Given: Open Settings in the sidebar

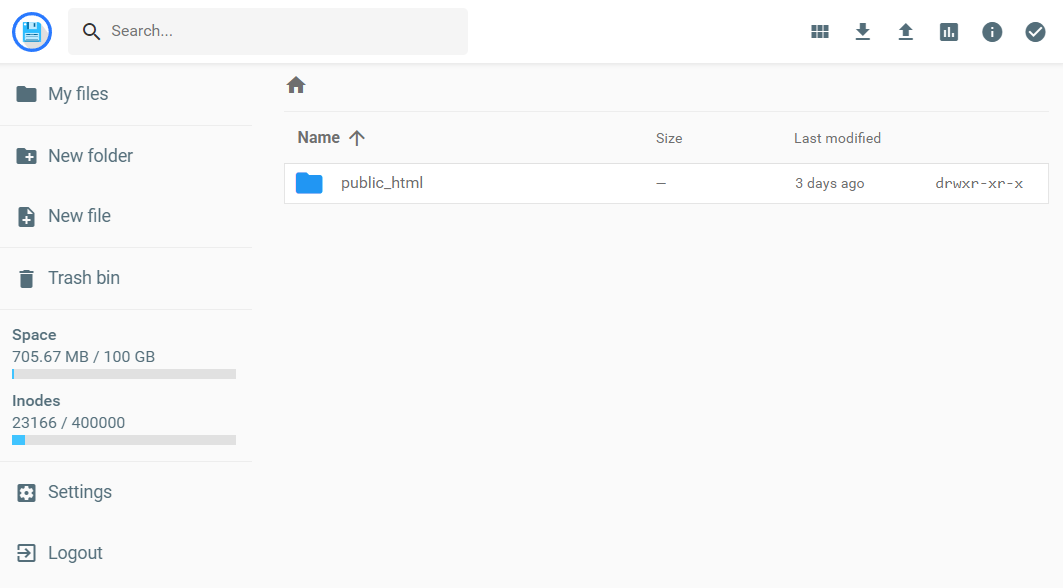Looking at the screenshot, I should click(x=80, y=492).
